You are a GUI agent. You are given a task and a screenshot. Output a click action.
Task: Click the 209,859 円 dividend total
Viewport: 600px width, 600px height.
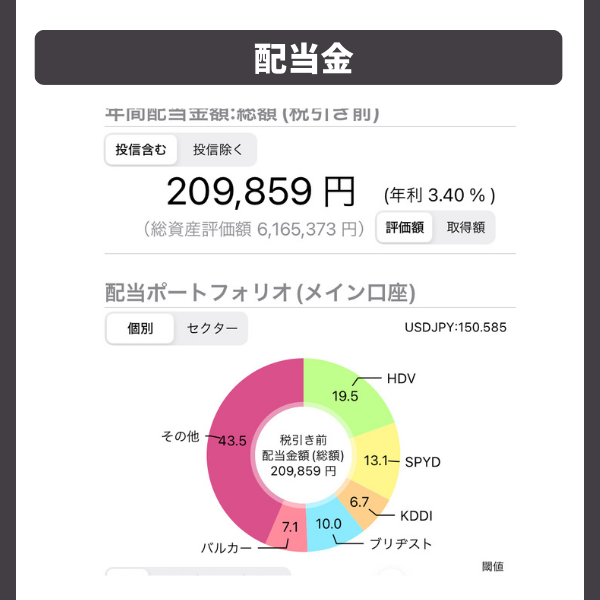coord(261,192)
